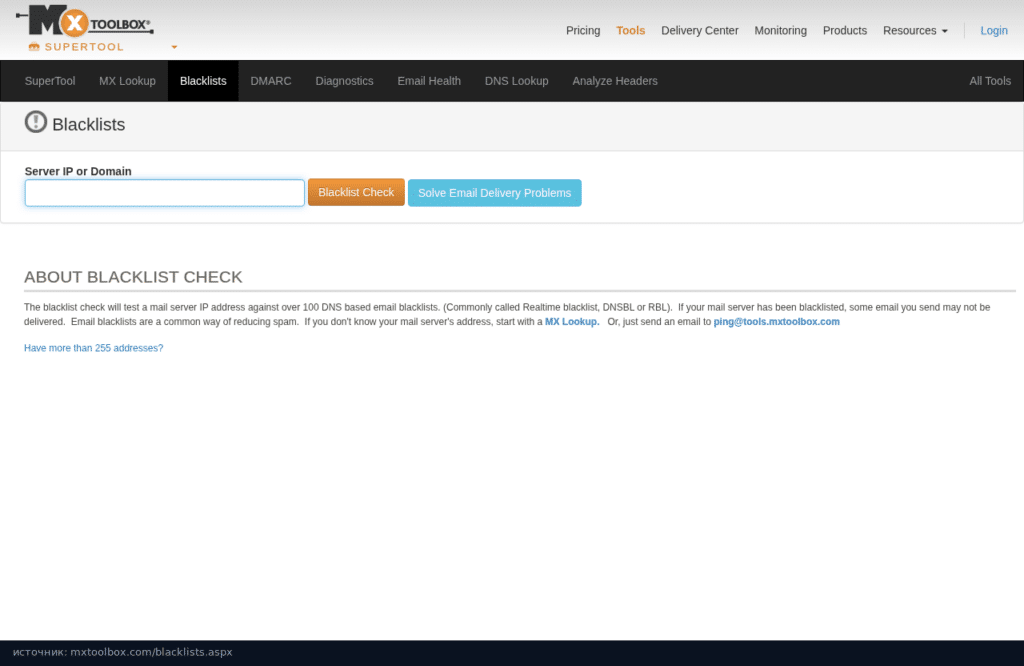
Task: Focus the Server IP or Domain field
Action: tap(165, 193)
